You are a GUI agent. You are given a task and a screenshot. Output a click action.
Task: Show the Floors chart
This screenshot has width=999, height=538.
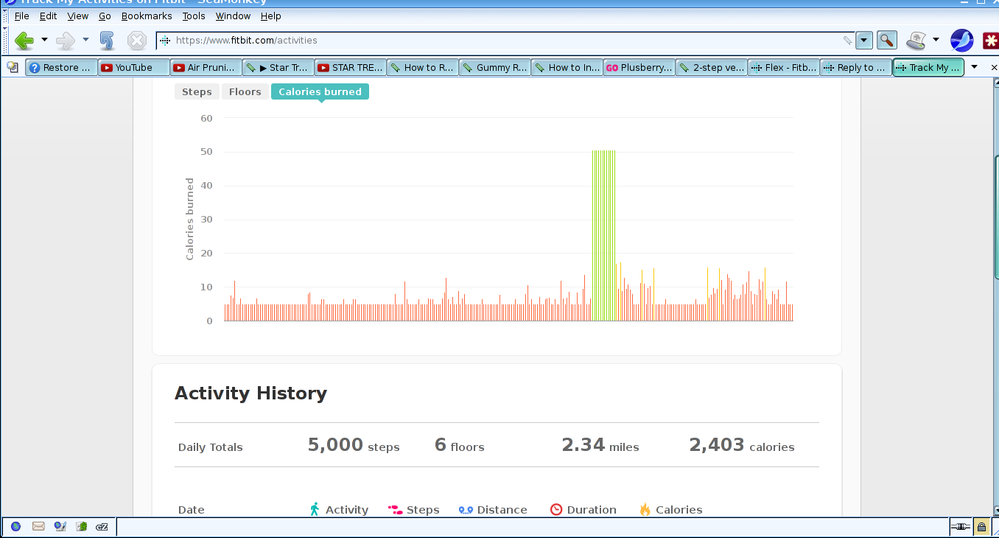pyautogui.click(x=245, y=92)
